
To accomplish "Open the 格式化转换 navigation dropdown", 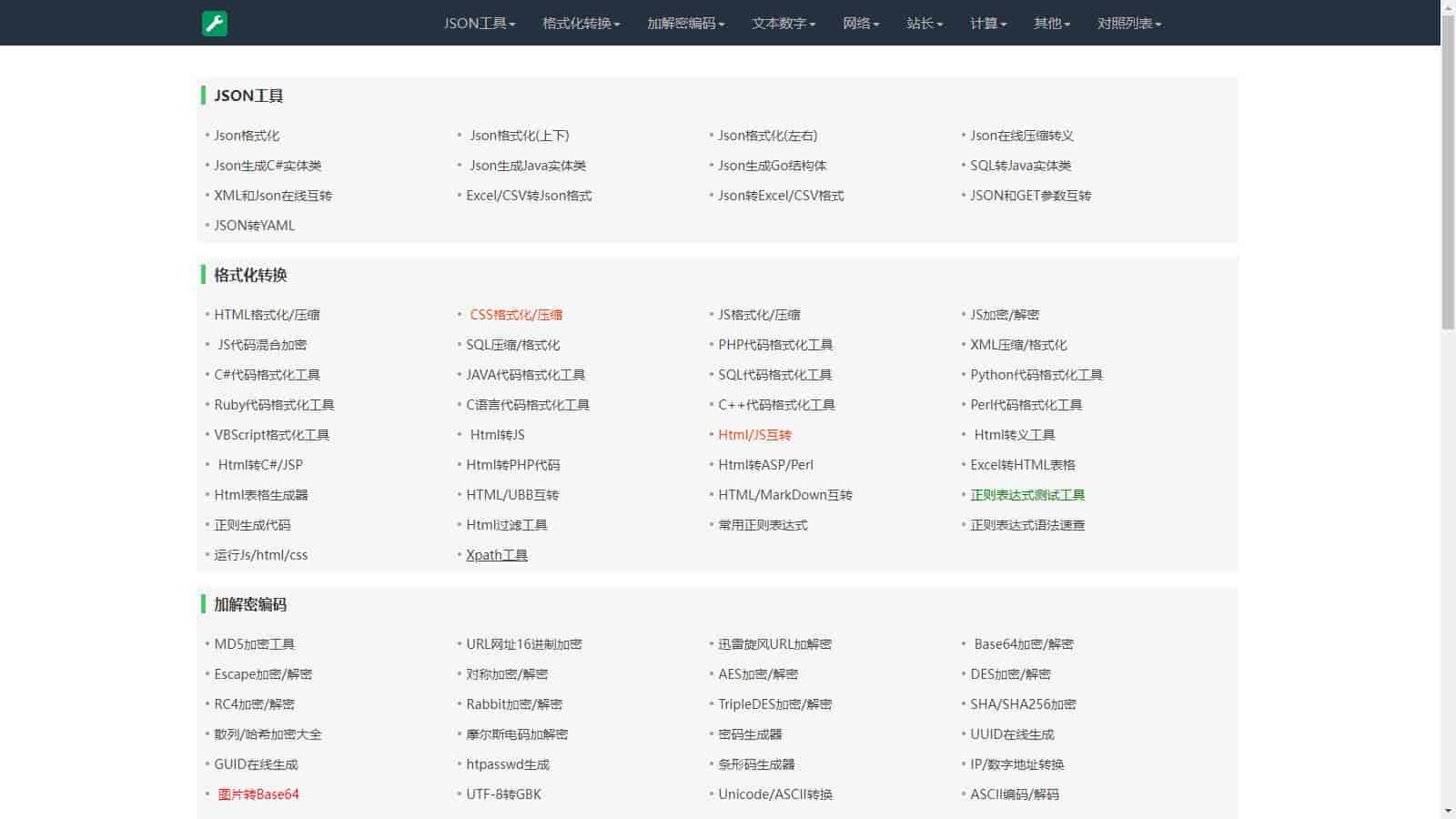I will pos(581,24).
